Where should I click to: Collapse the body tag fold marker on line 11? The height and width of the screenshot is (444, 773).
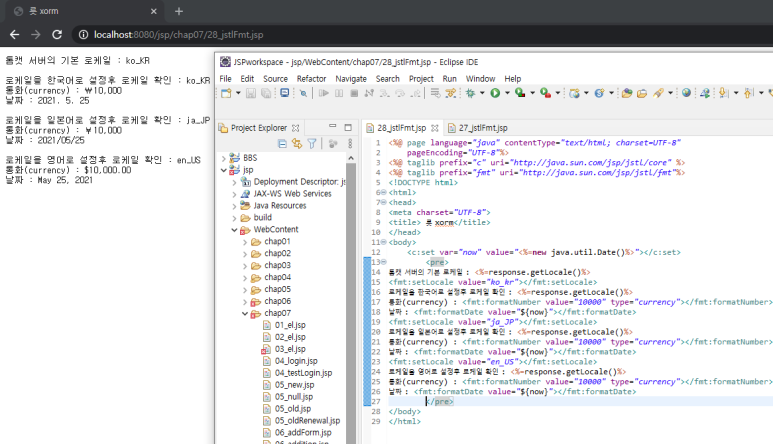385,241
